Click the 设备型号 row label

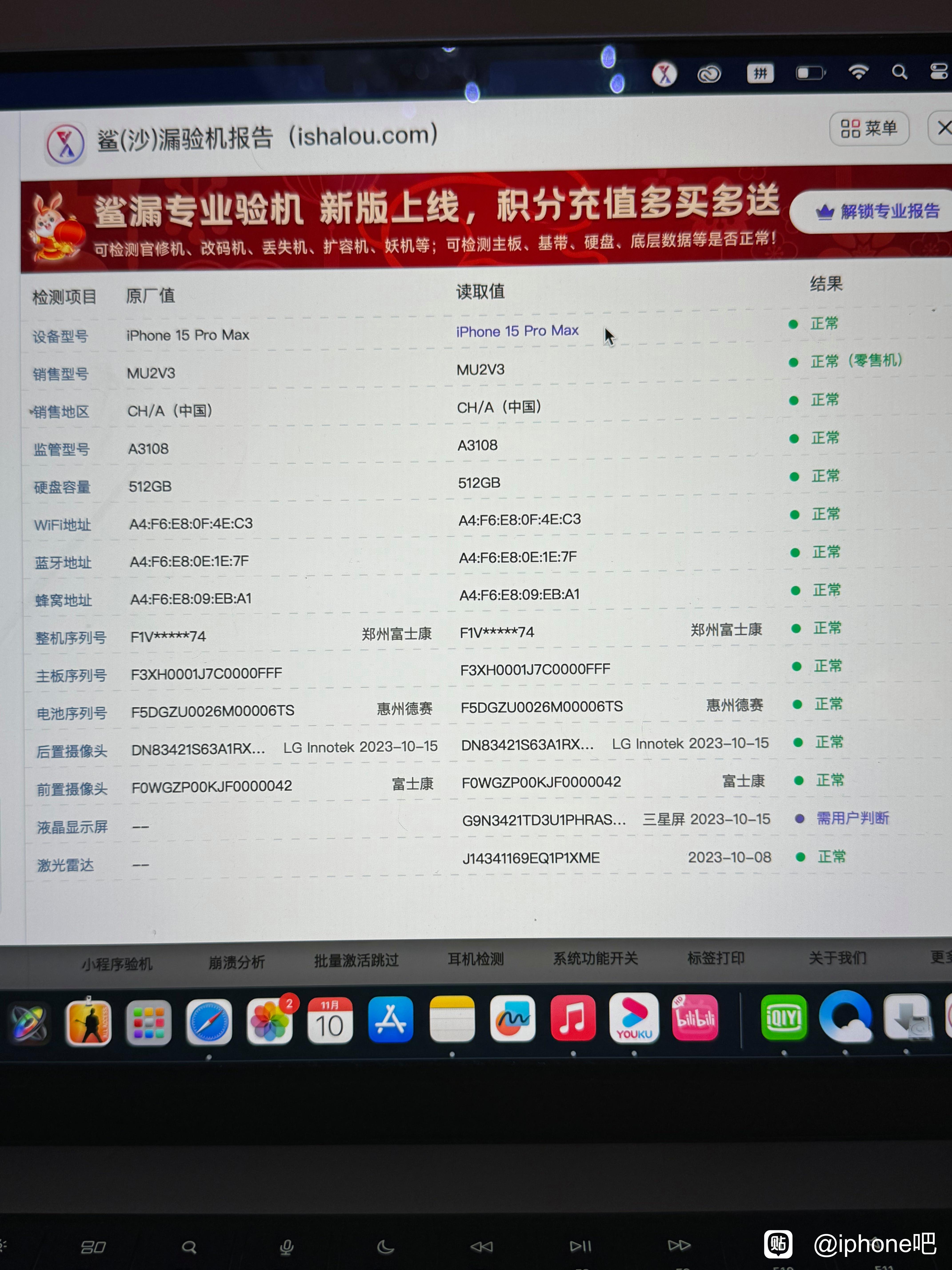click(60, 336)
